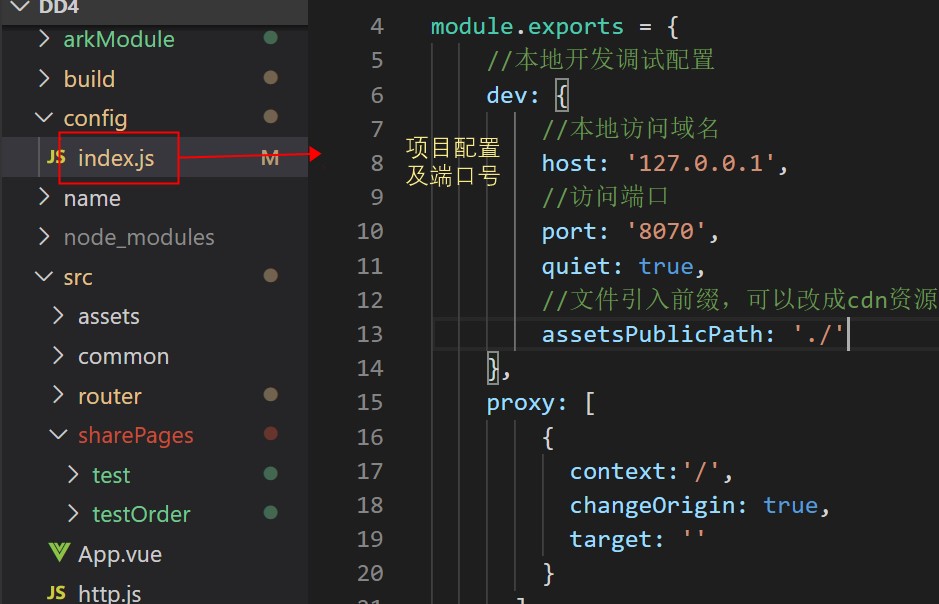
Task: Select the router folder name
Action: pyautogui.click(x=110, y=396)
